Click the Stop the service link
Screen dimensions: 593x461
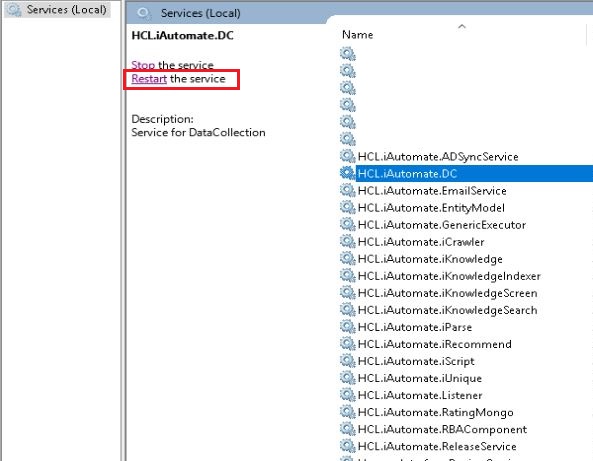click(143, 65)
